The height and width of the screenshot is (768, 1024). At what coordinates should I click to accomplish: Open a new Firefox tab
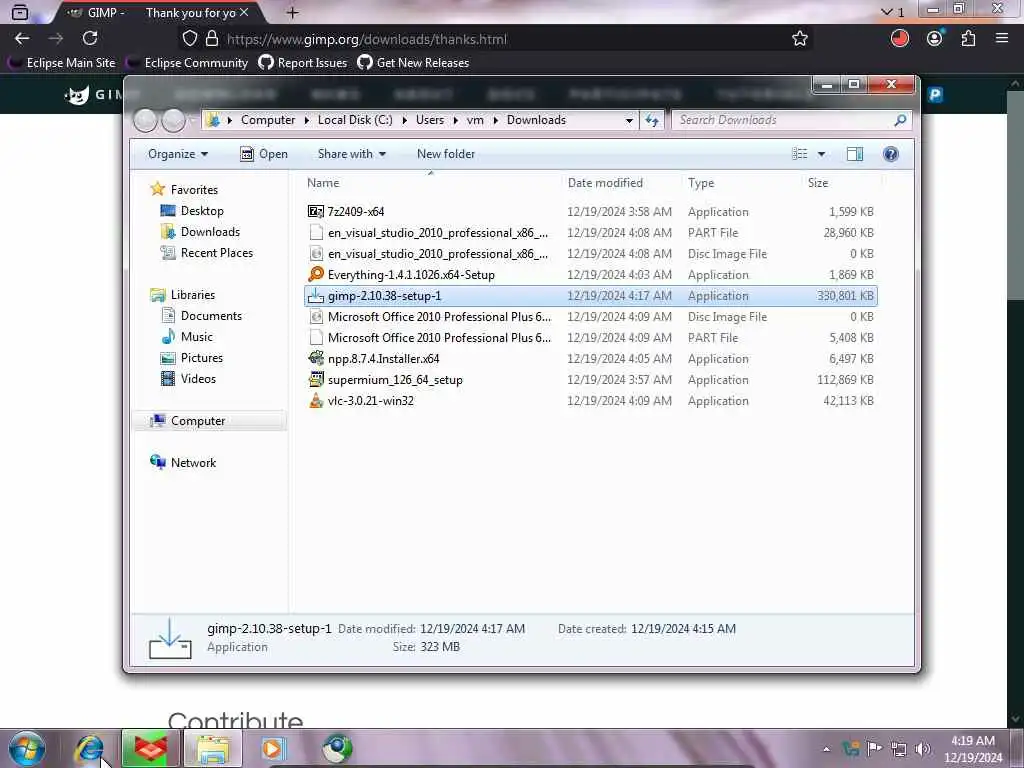pos(293,12)
